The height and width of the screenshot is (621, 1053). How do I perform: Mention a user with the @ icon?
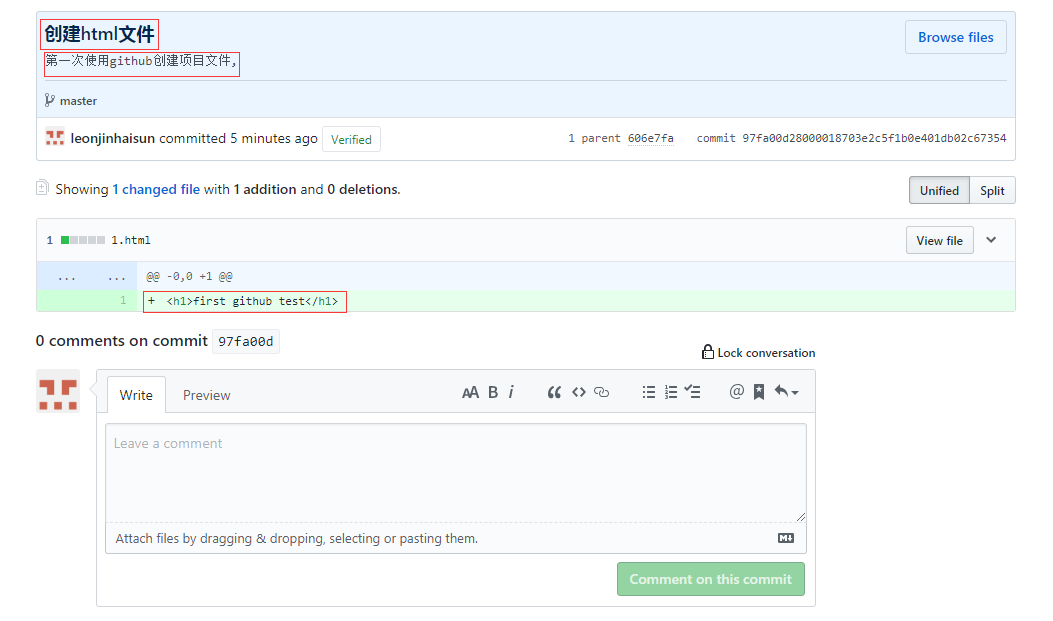tap(737, 391)
